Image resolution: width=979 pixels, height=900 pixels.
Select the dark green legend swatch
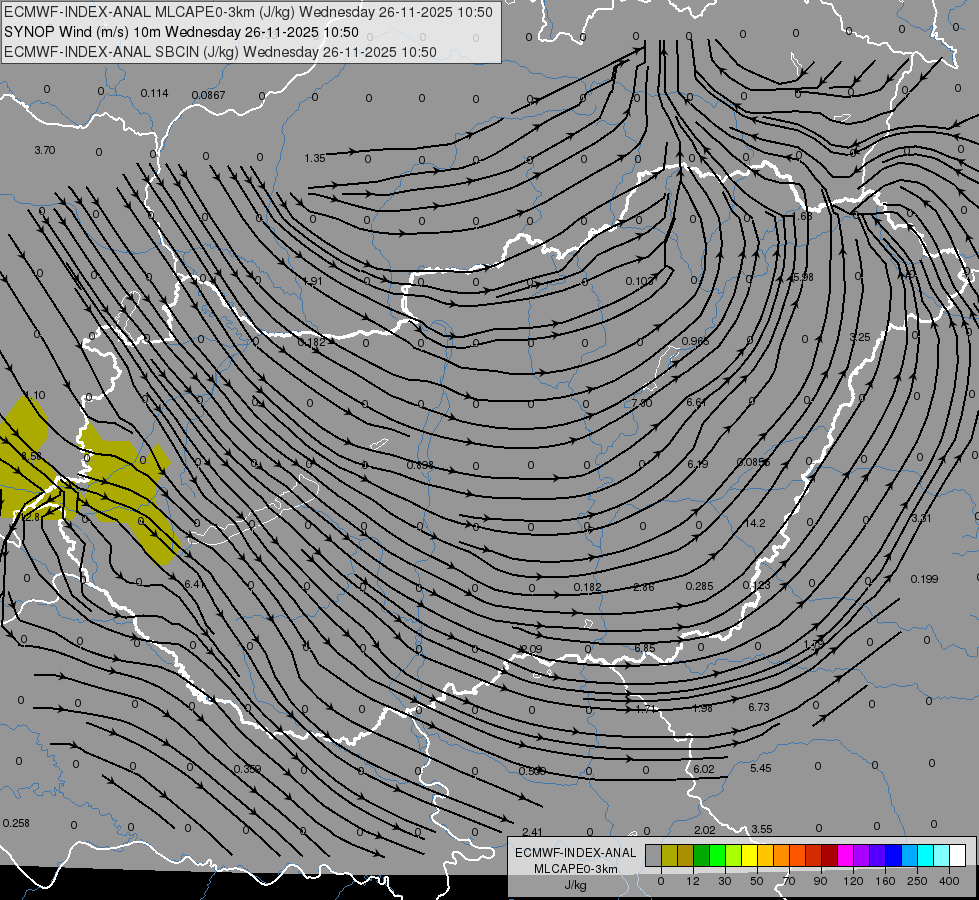(701, 855)
